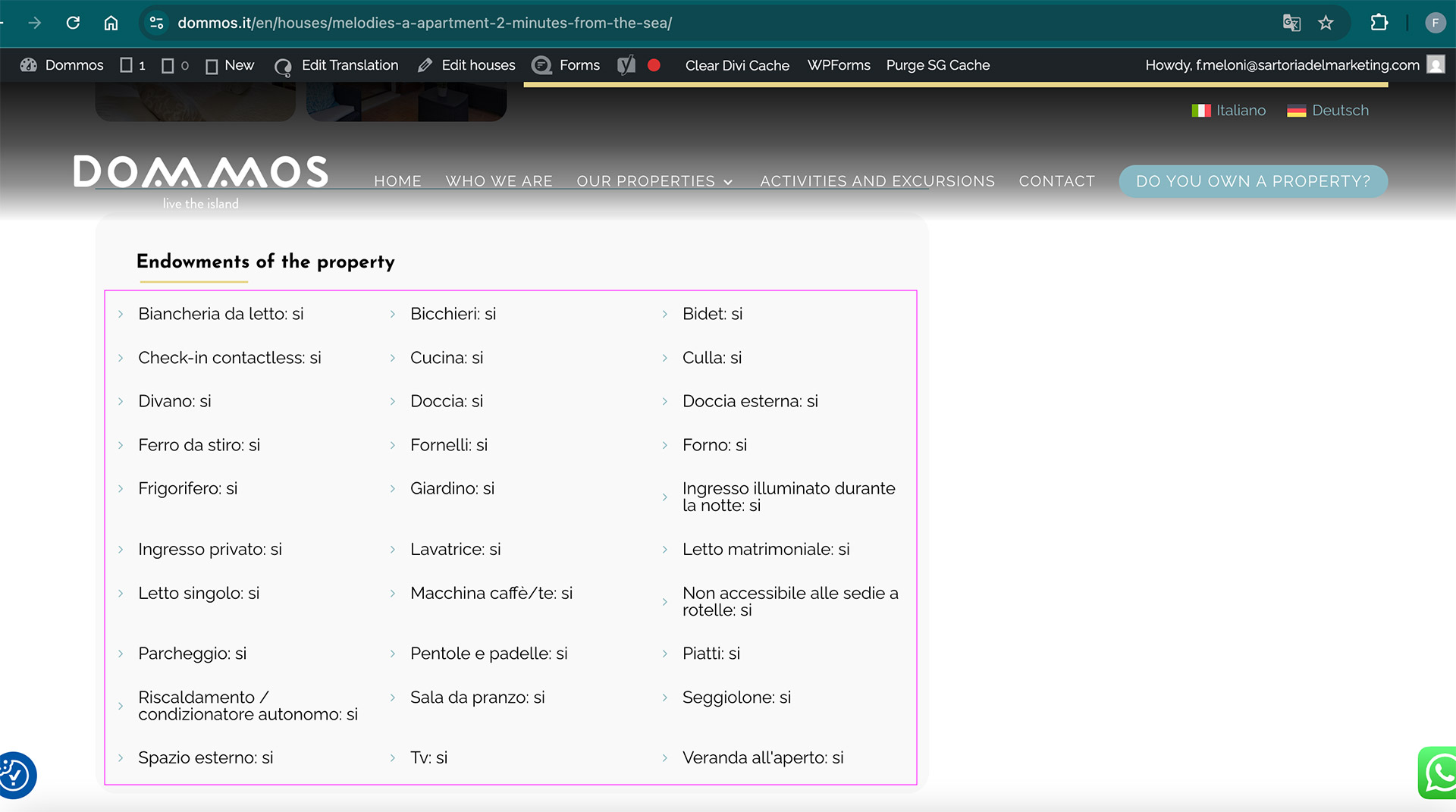Bookmark this page with the star icon
This screenshot has width=1456, height=812.
pyautogui.click(x=1326, y=23)
